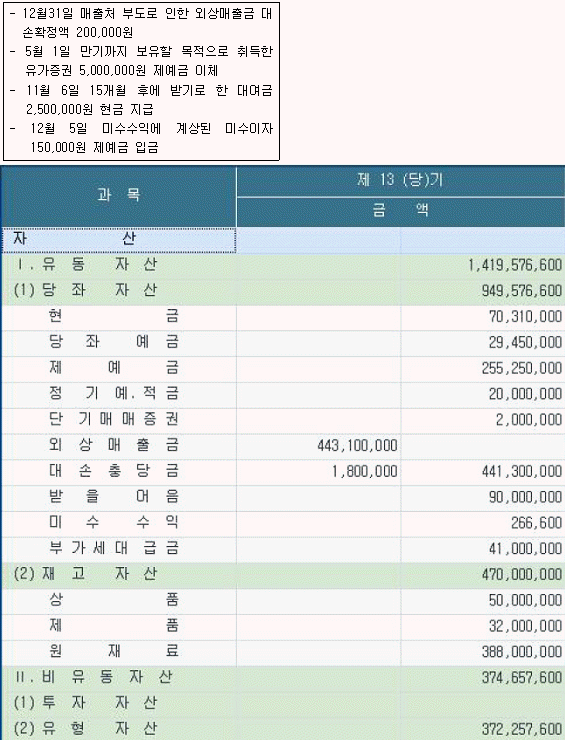
Task: Select the 원재료 row
Action: click(x=283, y=652)
